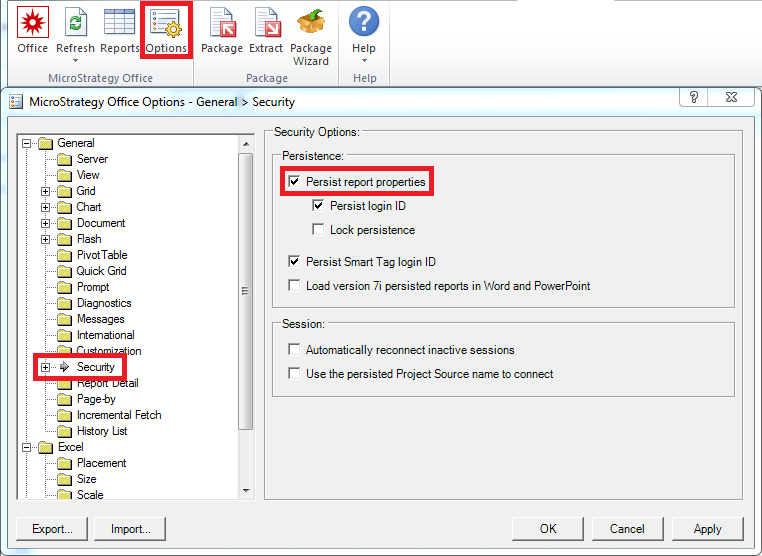762x556 pixels.
Task: Select the PivotTable folder icon
Action: pyautogui.click(x=64, y=255)
